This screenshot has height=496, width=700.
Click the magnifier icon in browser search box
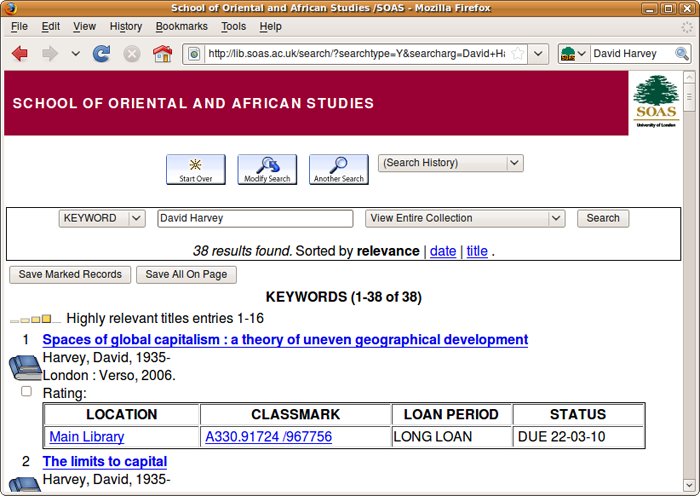click(x=682, y=54)
